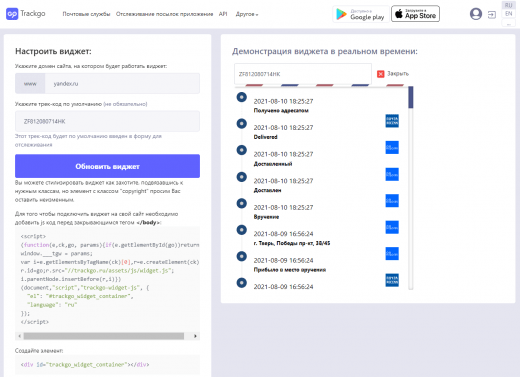Open Почтовые службы menu item
Viewport: 520px width, 377px height.
point(86,14)
